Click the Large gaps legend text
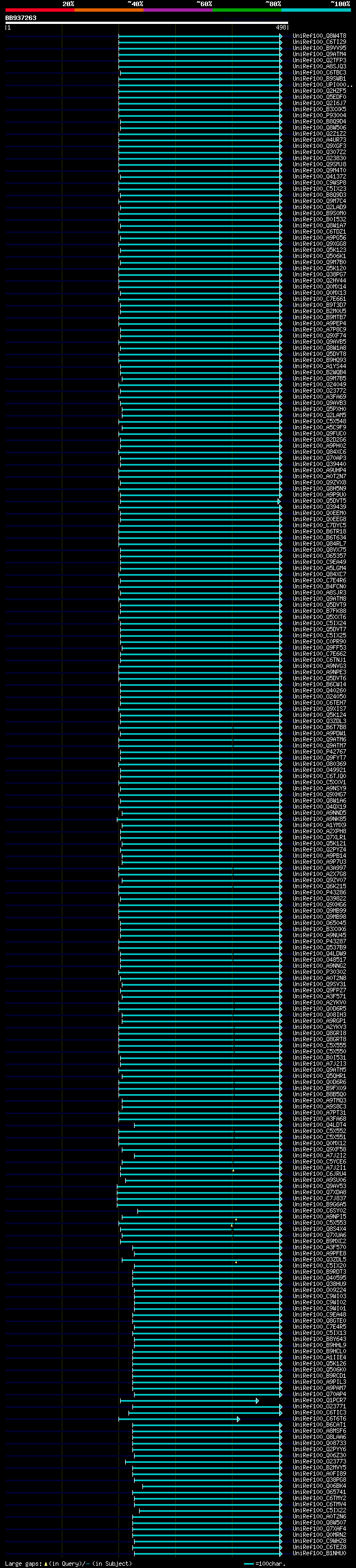Viewport: 356px width, 1568px height. tap(69, 1563)
